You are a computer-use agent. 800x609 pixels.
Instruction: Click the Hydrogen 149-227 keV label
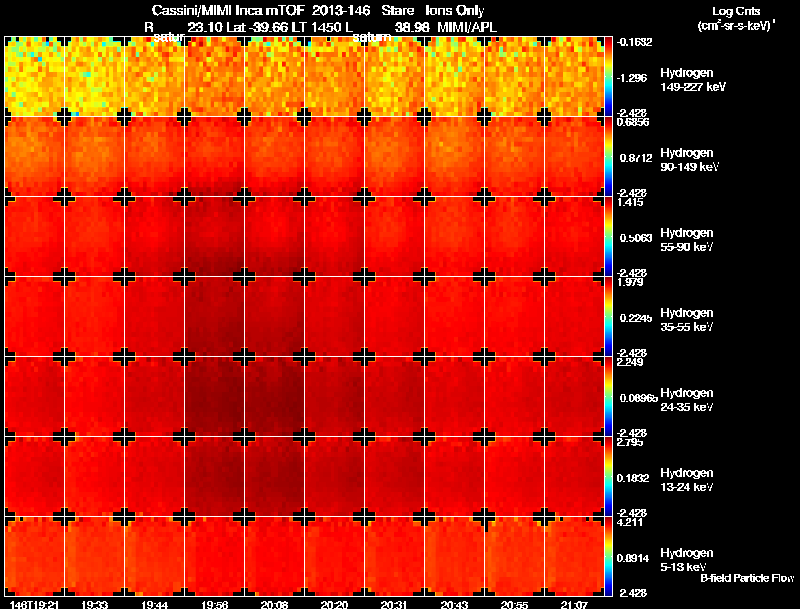point(692,80)
